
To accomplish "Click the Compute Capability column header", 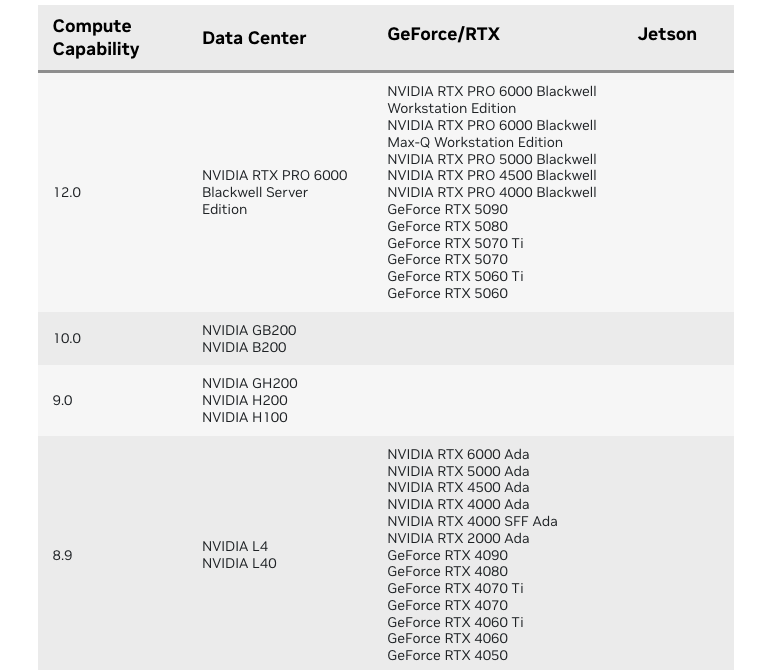I will [96, 37].
